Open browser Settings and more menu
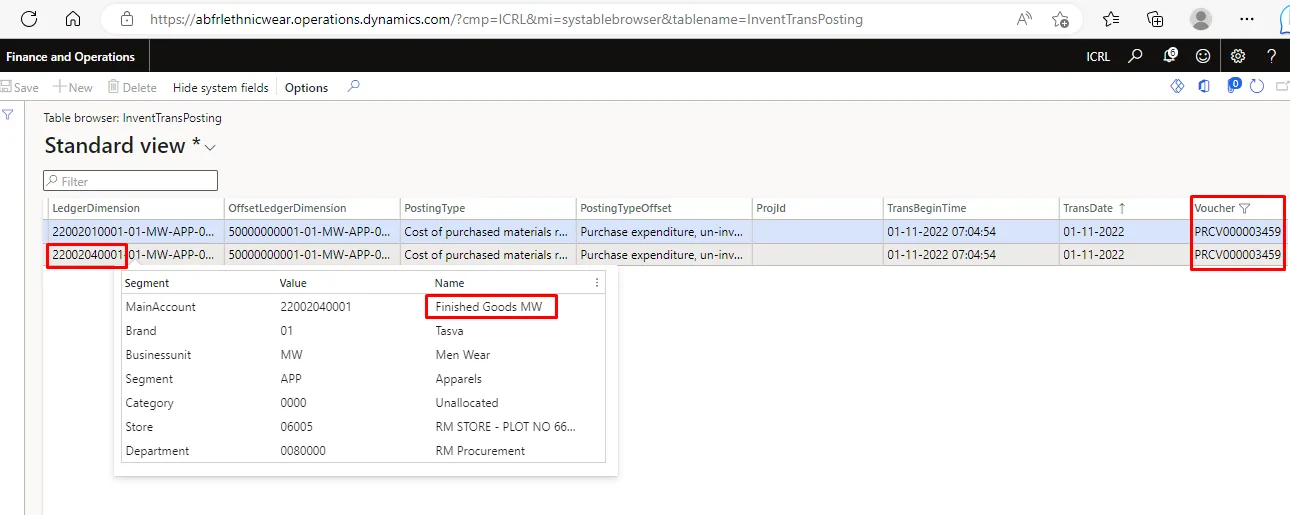The image size is (1290, 515). coord(1246,19)
